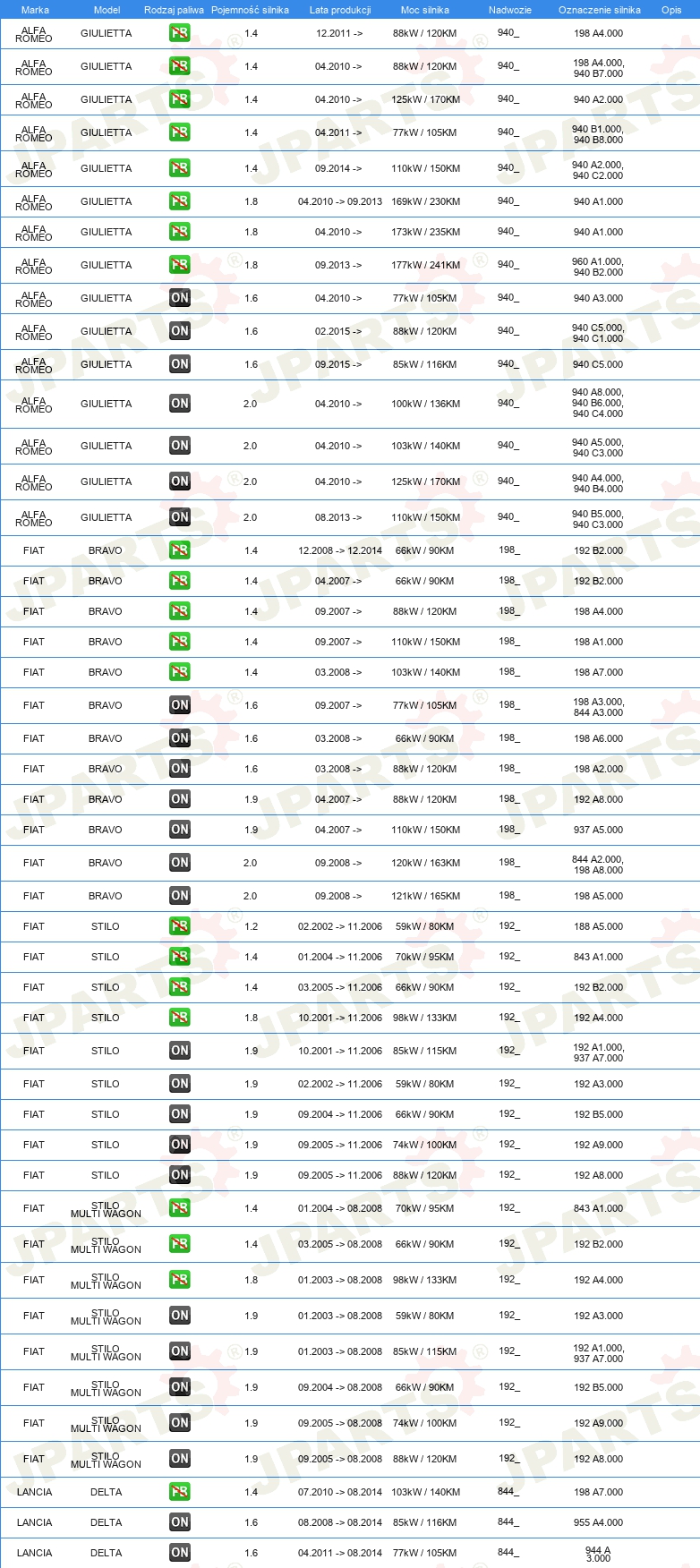This screenshot has height=1568, width=700.
Task: Click diesel ON icon in Stilo 02.2002 -> 11.2006 row
Action: click(x=179, y=1084)
